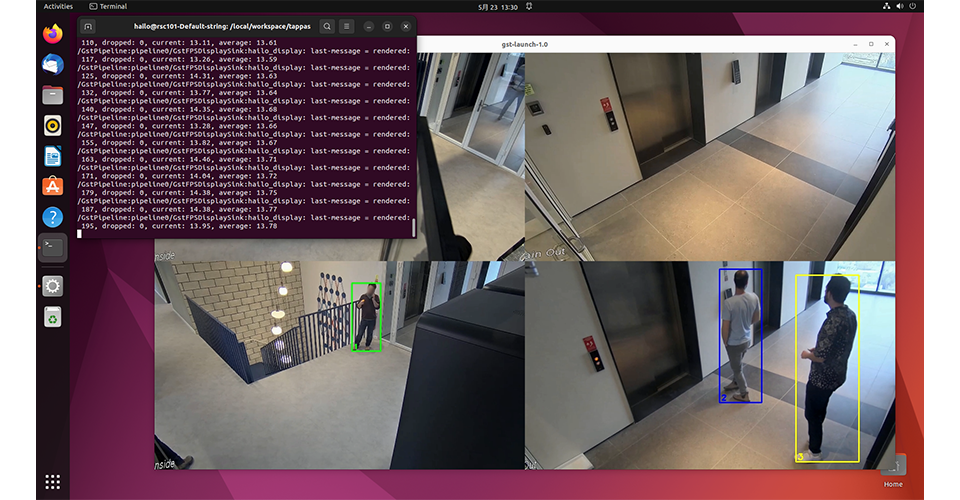This screenshot has height=500, width=960.
Task: Click the new tab icon in terminal
Action: point(88,26)
